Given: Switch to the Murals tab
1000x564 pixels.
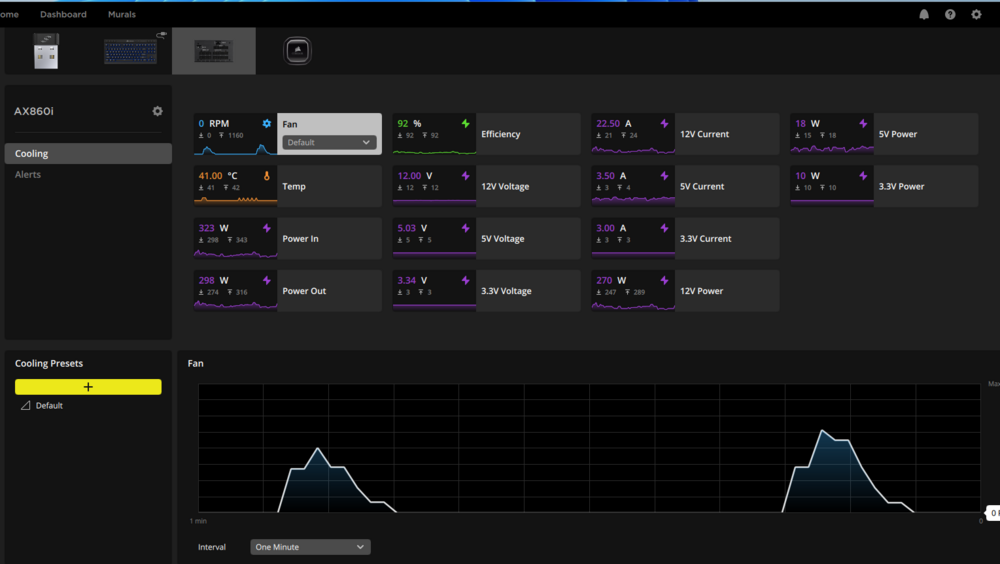Looking at the screenshot, I should pyautogui.click(x=122, y=14).
